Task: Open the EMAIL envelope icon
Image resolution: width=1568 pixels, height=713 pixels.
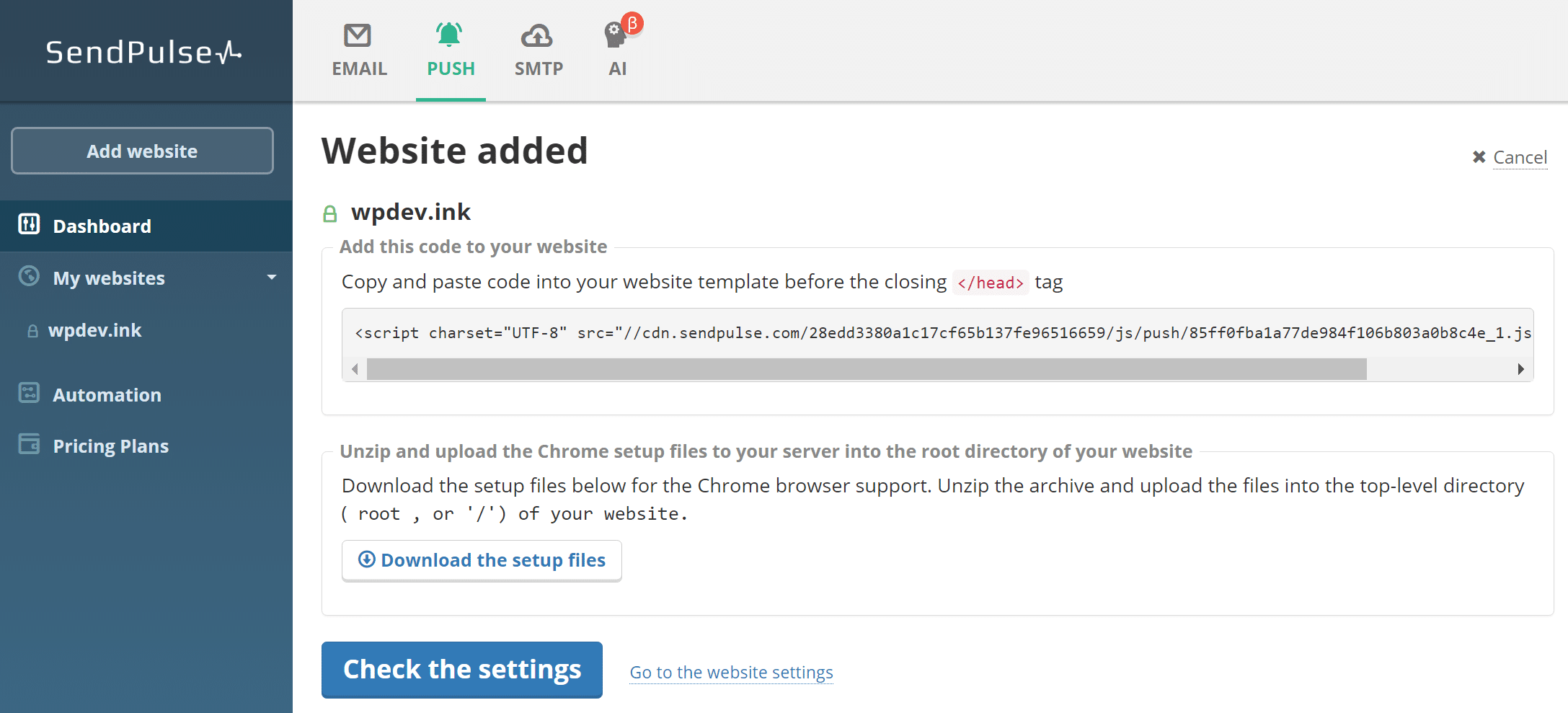Action: pos(358,35)
